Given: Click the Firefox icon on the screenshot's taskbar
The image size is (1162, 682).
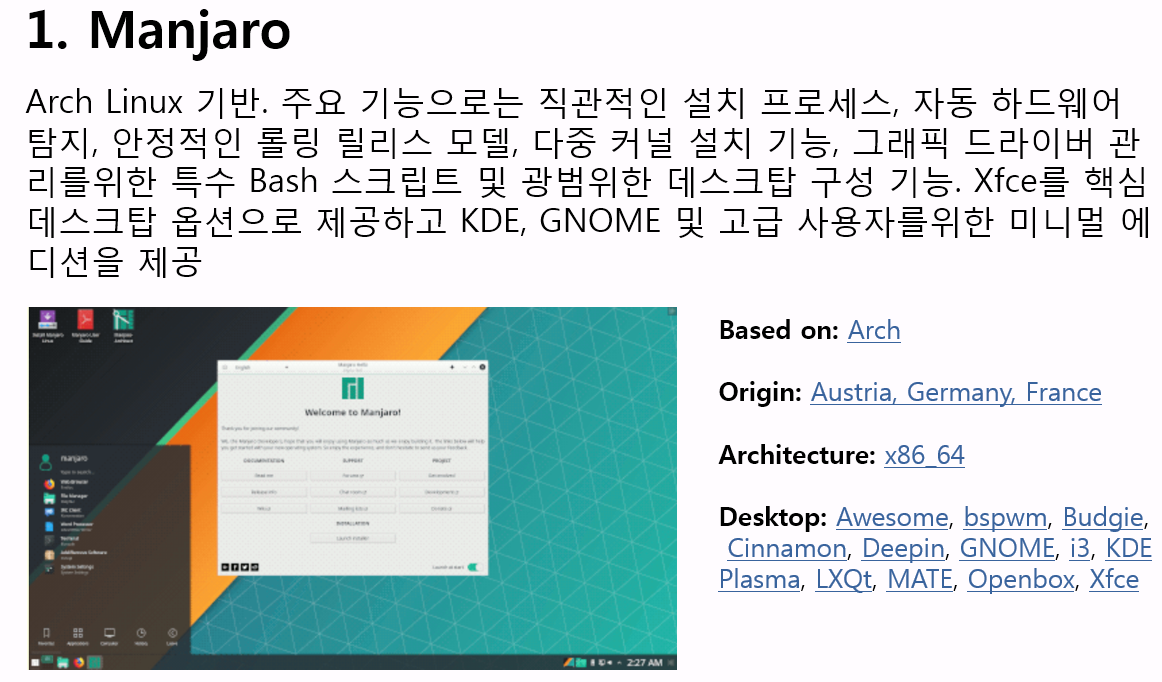Looking at the screenshot, I should [x=79, y=662].
